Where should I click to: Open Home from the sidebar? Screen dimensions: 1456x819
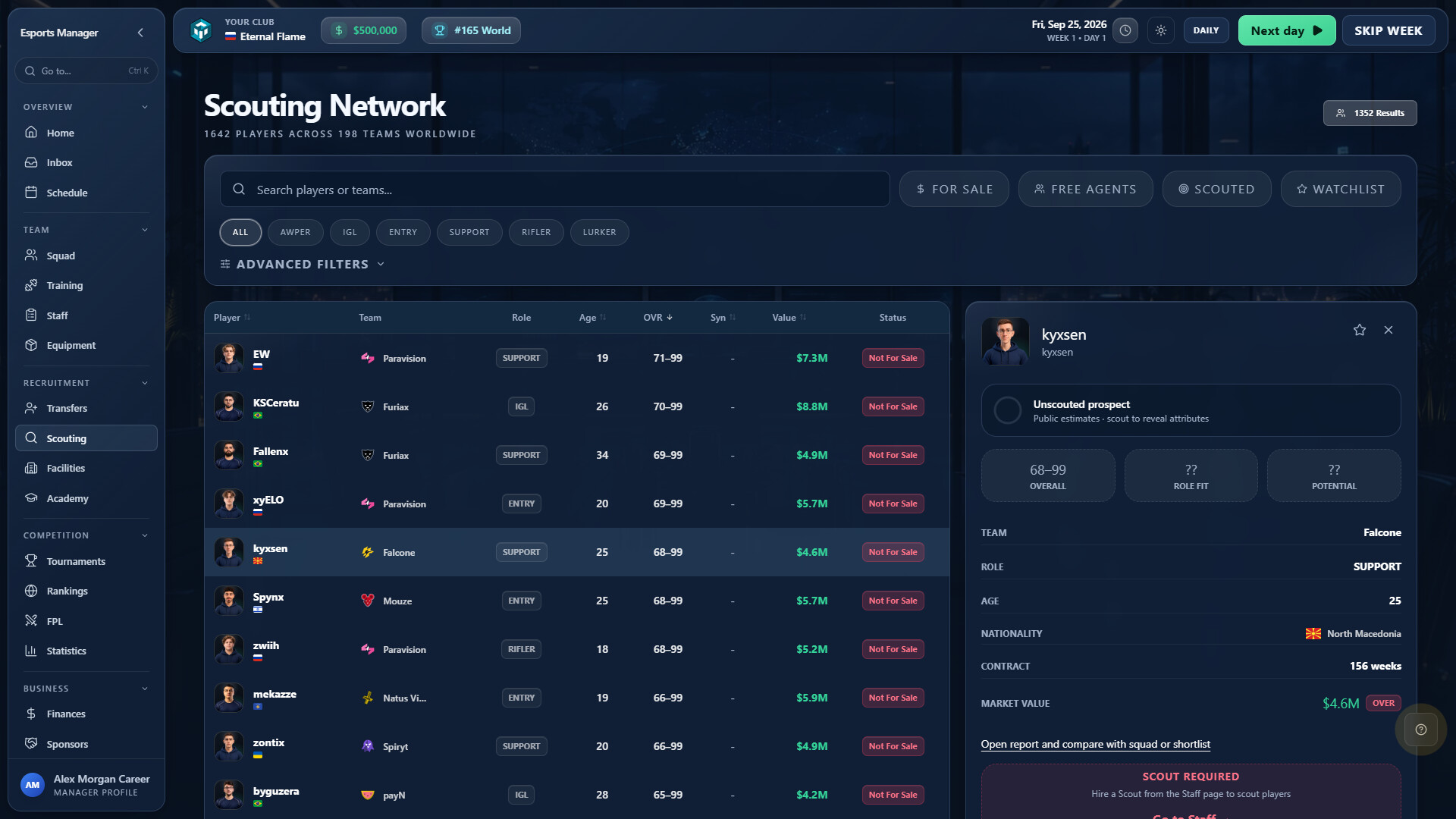[x=86, y=133]
